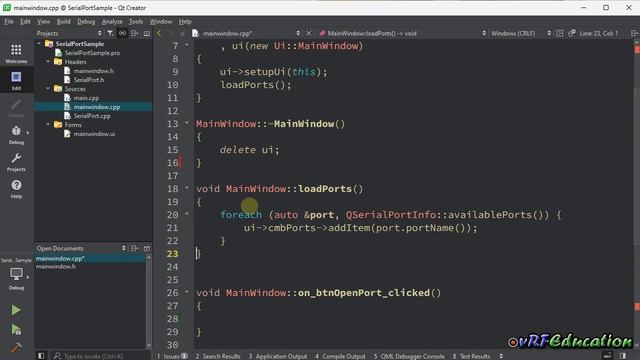The height and width of the screenshot is (360, 640).
Task: Toggle left sidebar visibility
Action: coord(41,356)
